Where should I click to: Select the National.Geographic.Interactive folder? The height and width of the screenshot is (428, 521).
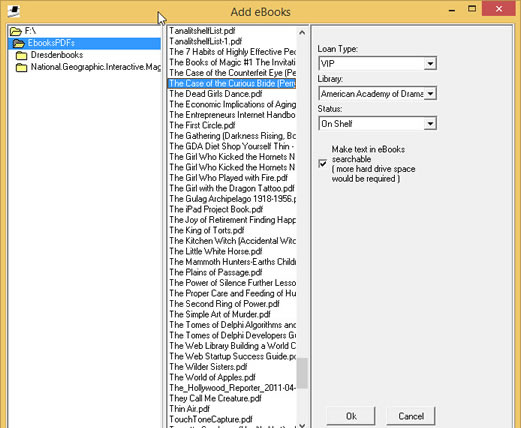pos(95,67)
